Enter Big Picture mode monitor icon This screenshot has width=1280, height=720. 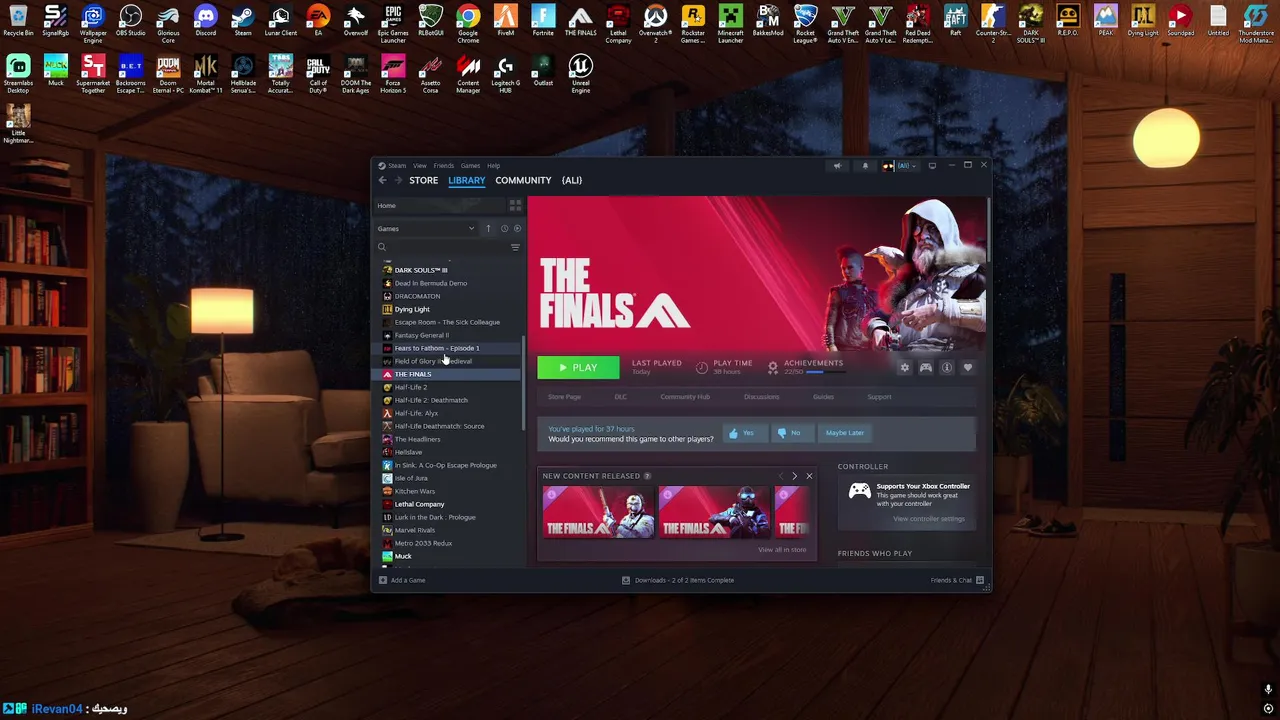(x=932, y=166)
